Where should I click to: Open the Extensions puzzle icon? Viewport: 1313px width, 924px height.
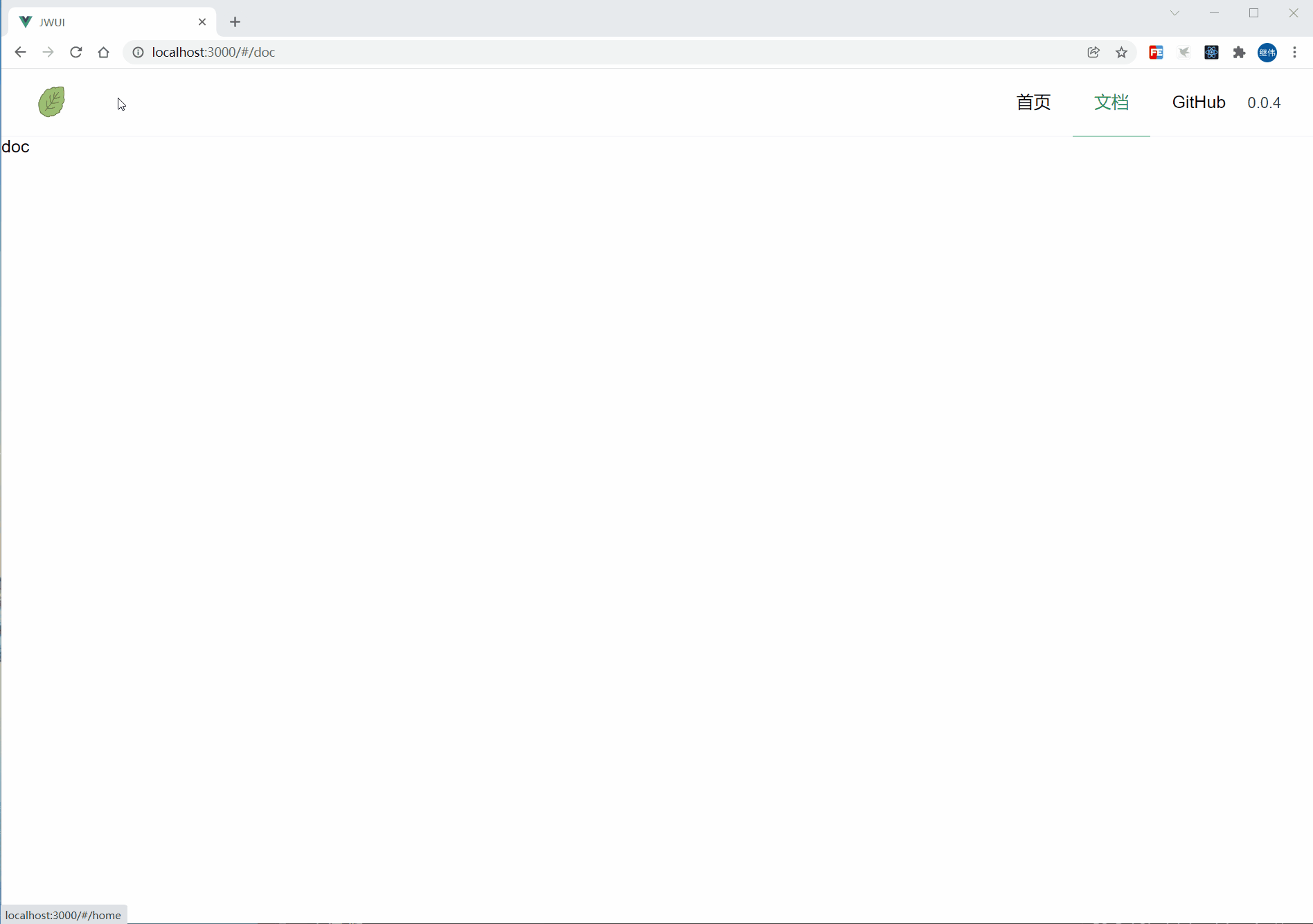(x=1239, y=52)
